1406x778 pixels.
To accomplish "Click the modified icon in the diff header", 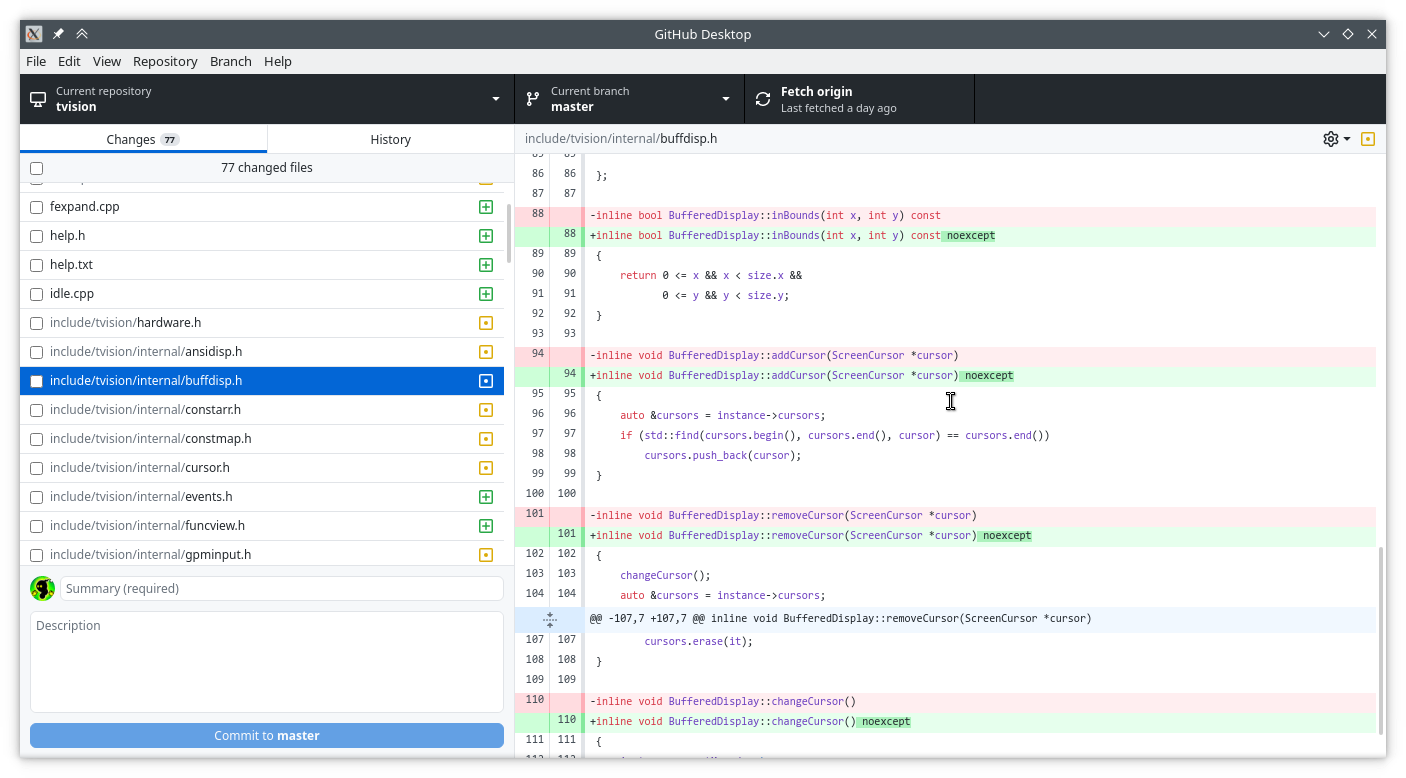I will tap(1368, 139).
